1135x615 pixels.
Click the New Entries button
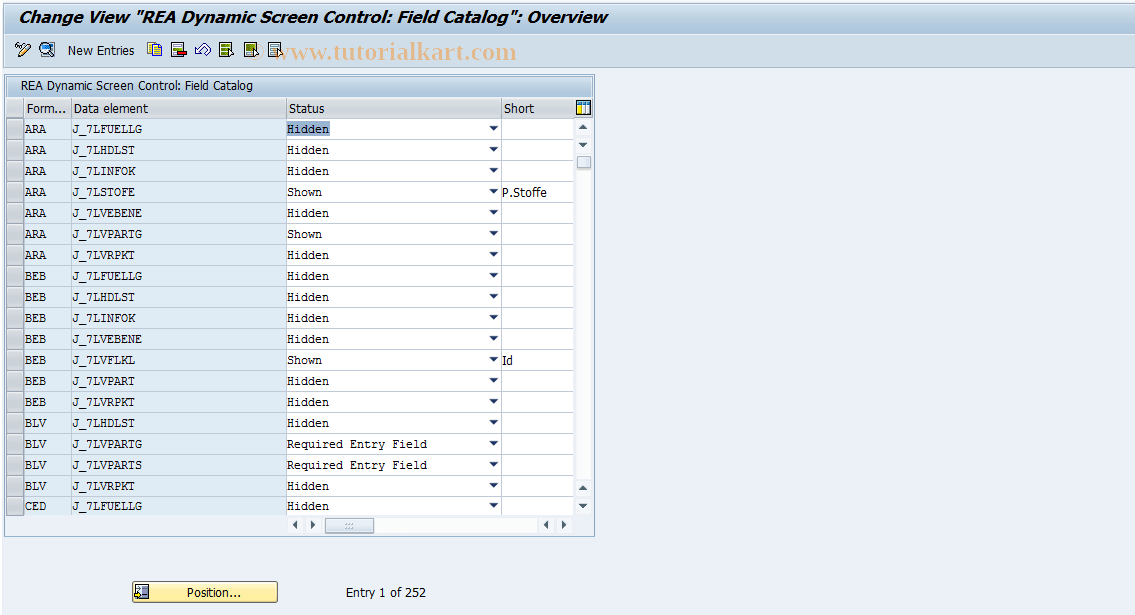[100, 50]
